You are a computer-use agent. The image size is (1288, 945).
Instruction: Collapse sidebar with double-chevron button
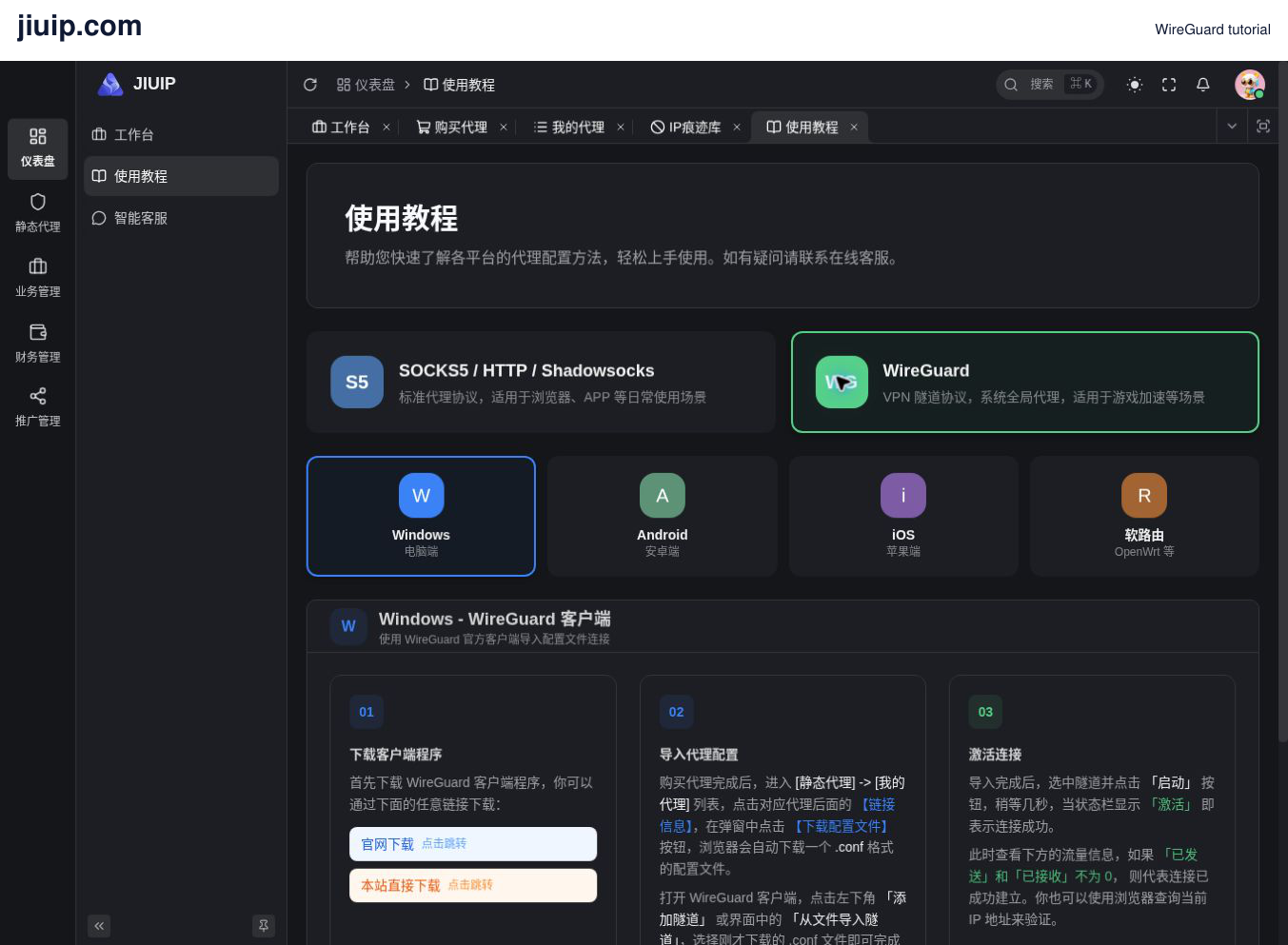coord(99,925)
